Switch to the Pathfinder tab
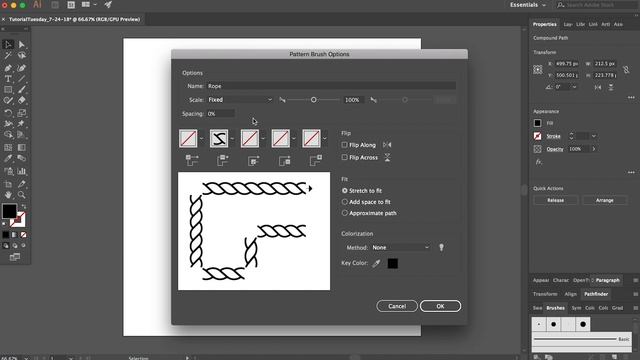640x360 pixels. [596, 294]
